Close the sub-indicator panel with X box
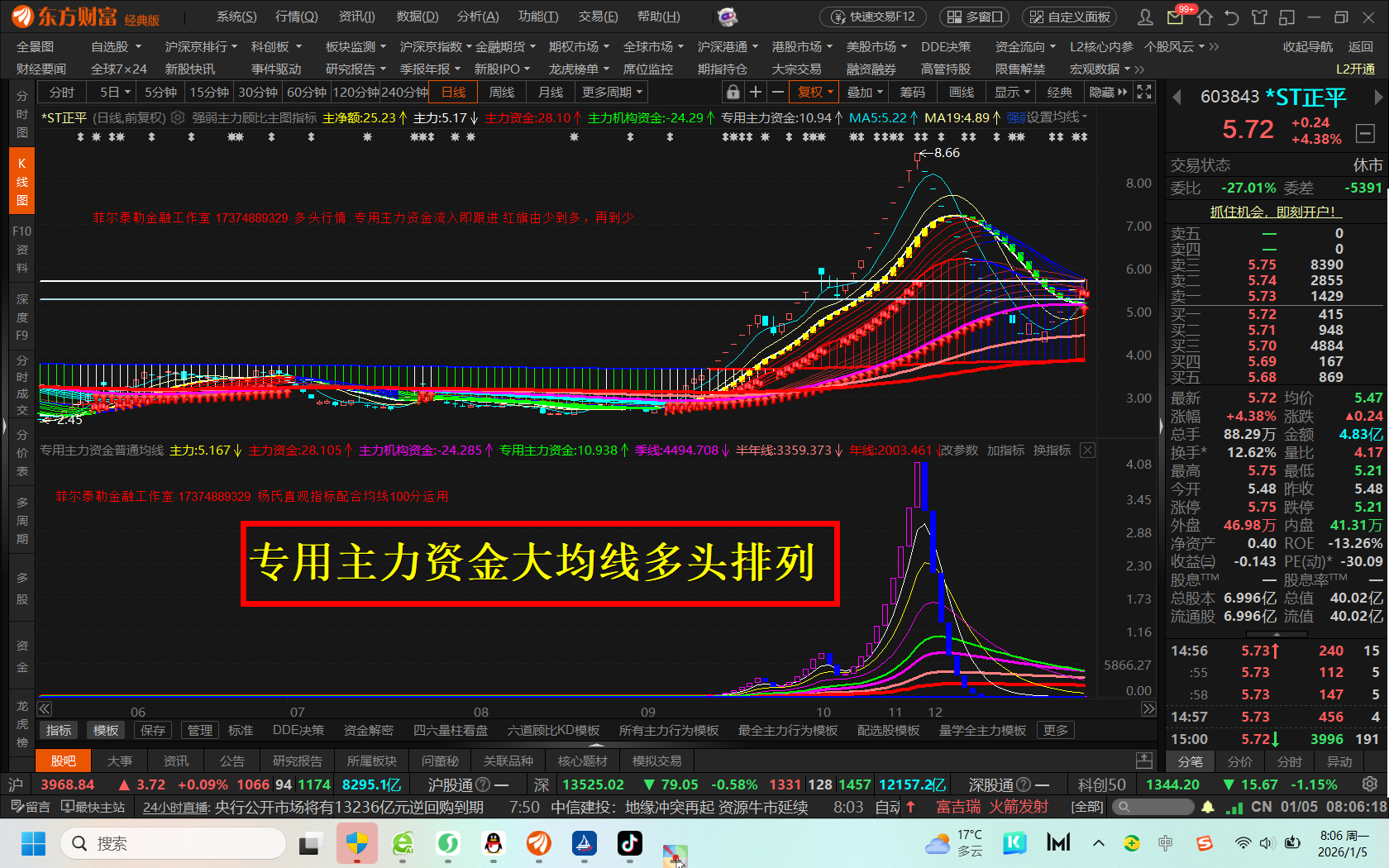The width and height of the screenshot is (1389, 868). coord(1087,451)
